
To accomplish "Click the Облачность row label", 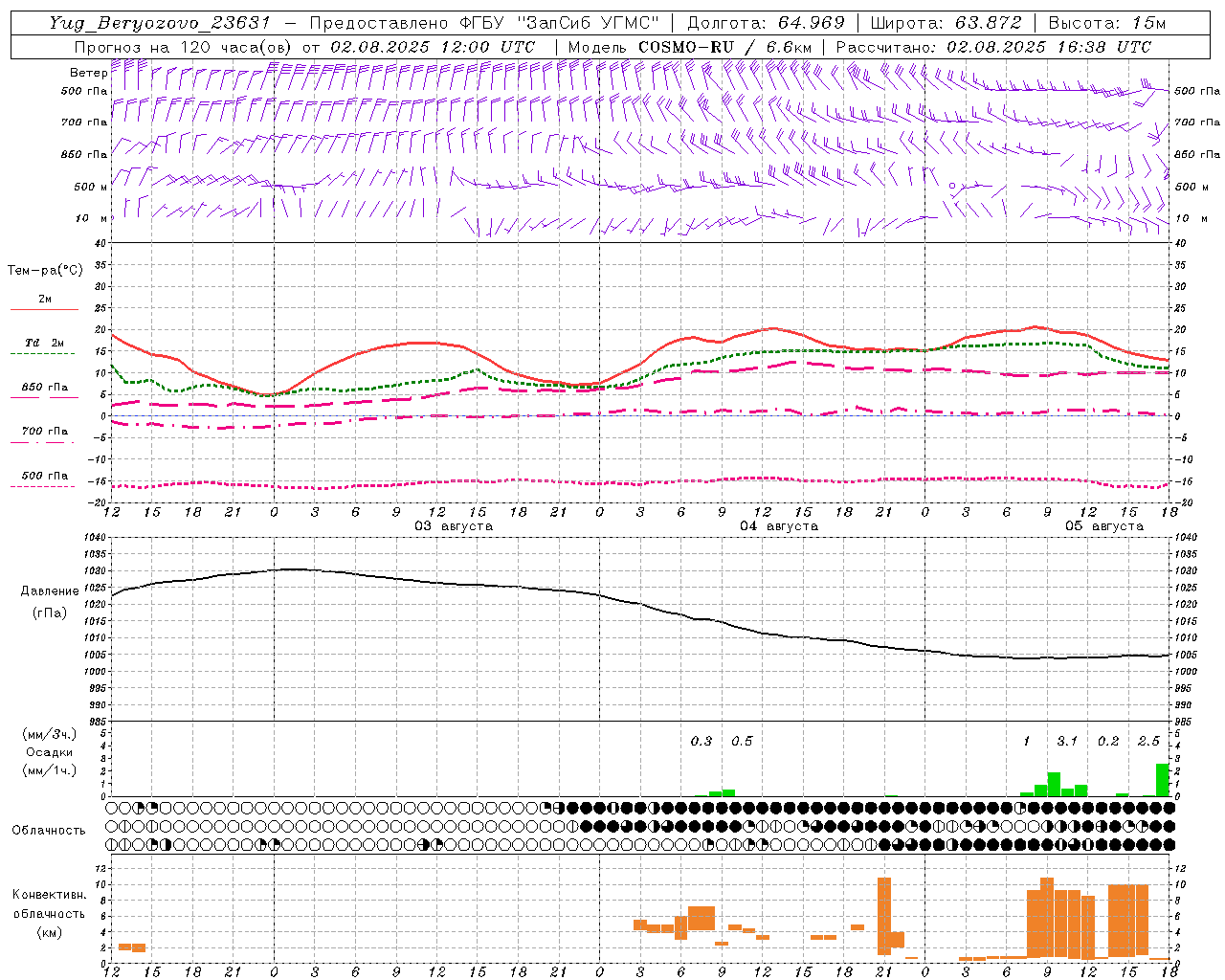I will (x=49, y=831).
